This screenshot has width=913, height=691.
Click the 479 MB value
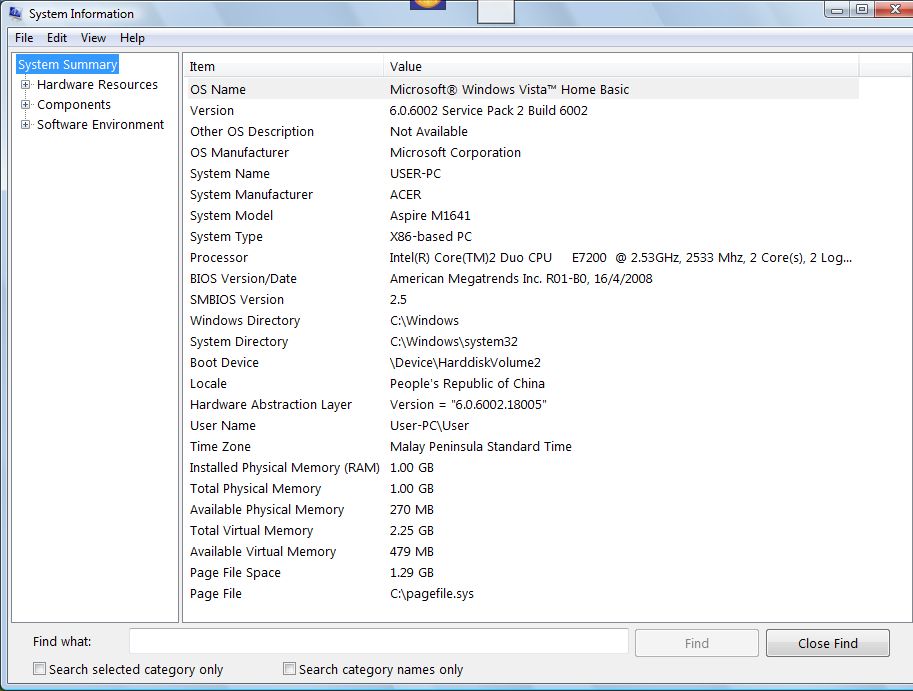[412, 551]
